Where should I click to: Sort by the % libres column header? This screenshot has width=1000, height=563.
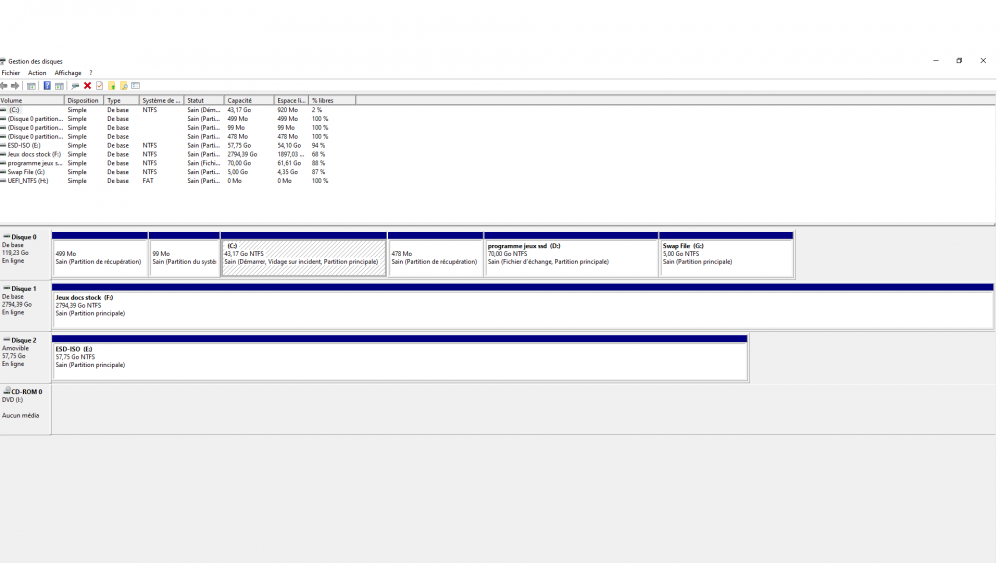[x=332, y=101]
